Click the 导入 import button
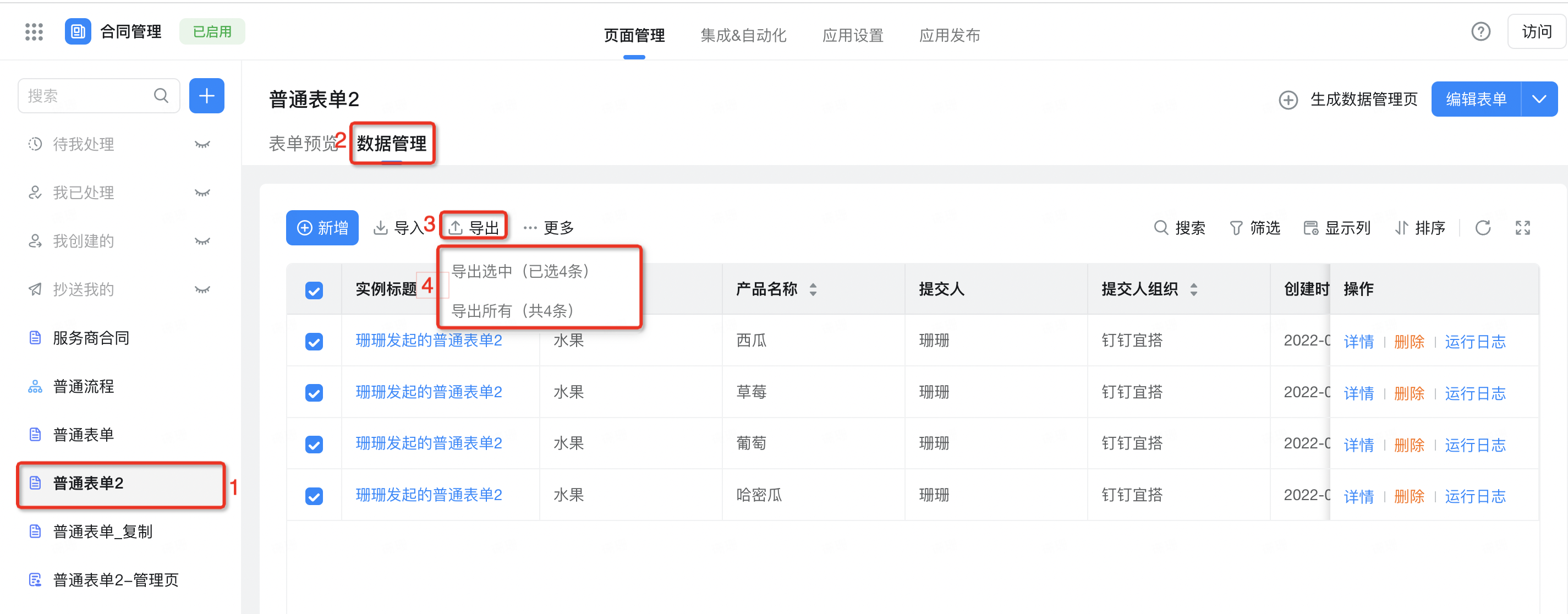Viewport: 1568px width, 614px height. (398, 228)
